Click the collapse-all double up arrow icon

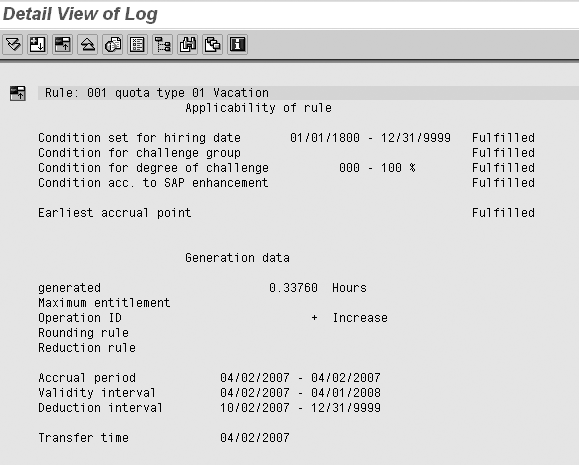(88, 45)
